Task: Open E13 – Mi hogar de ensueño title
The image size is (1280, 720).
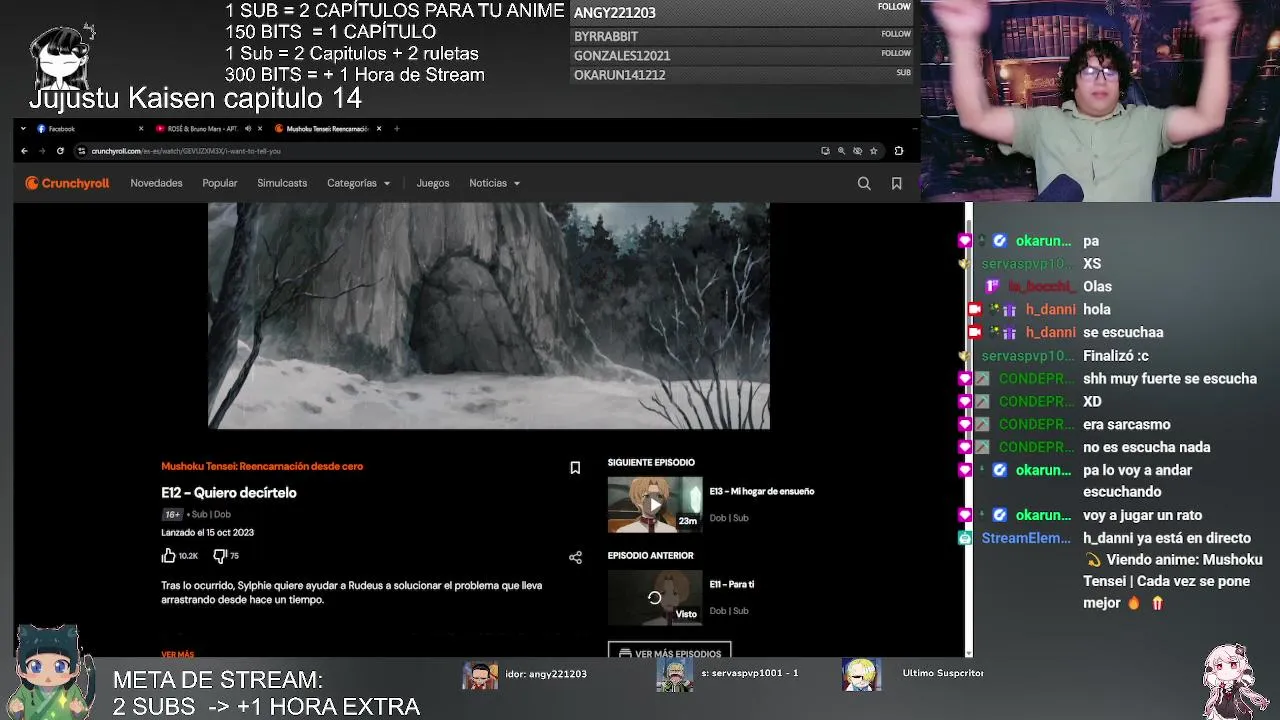Action: point(762,491)
